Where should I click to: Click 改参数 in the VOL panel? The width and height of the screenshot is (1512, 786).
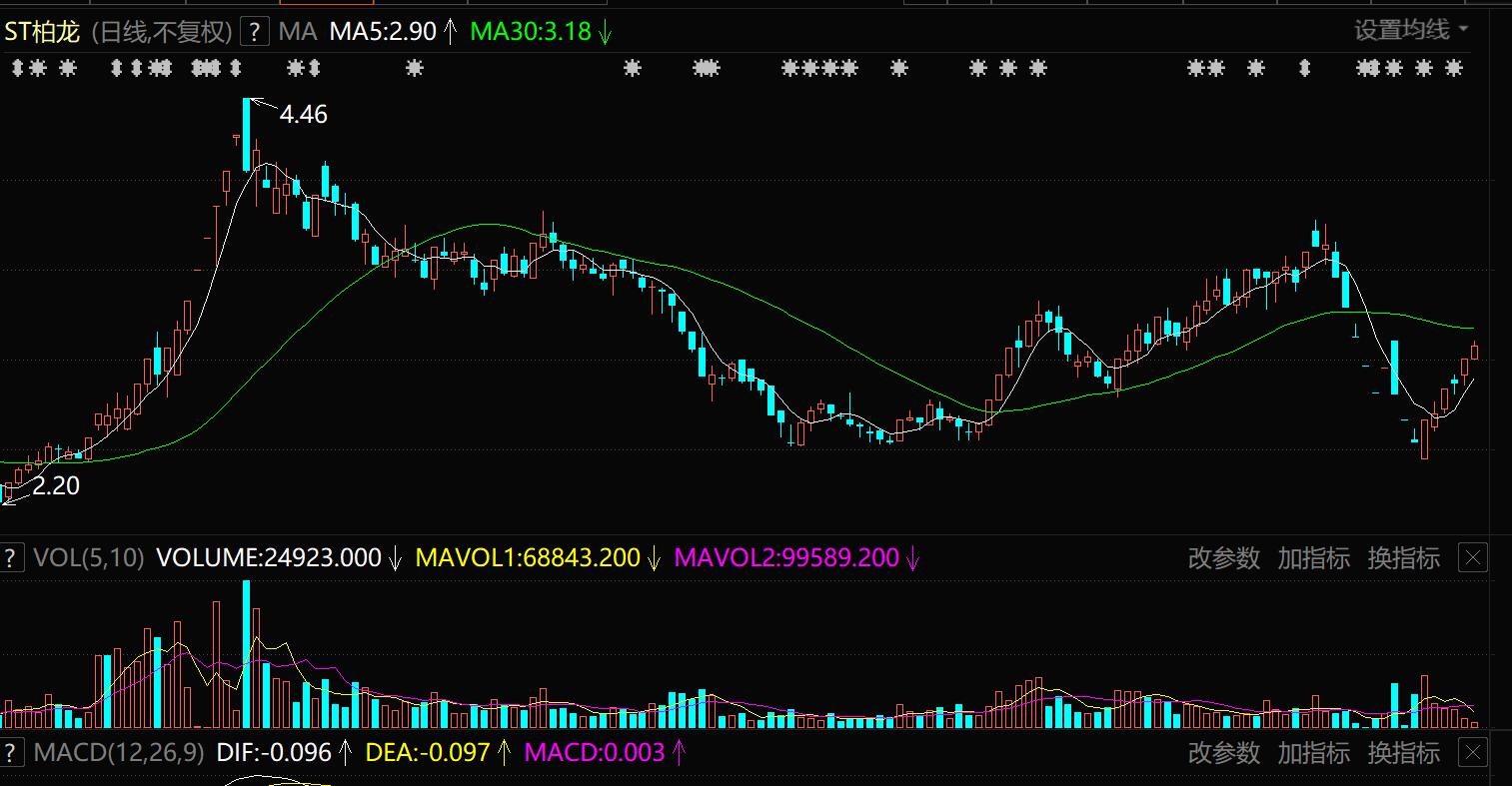click(x=1224, y=557)
